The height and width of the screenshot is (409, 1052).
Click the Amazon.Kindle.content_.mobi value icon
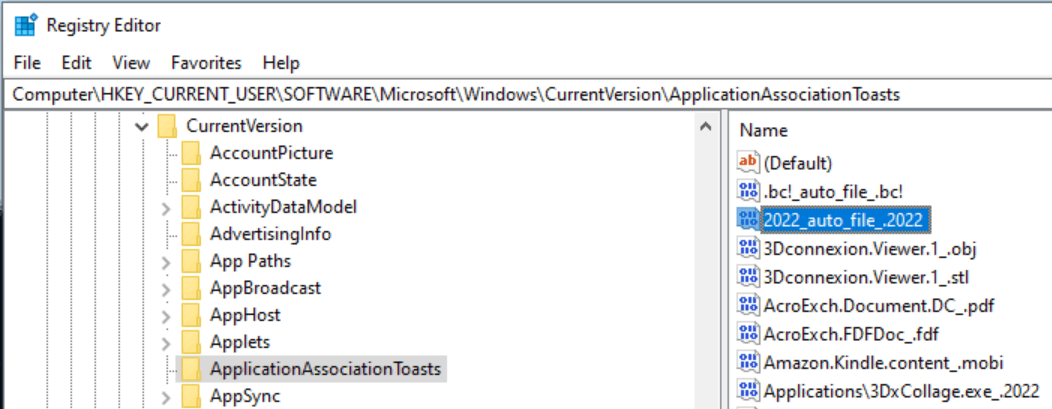[748, 362]
